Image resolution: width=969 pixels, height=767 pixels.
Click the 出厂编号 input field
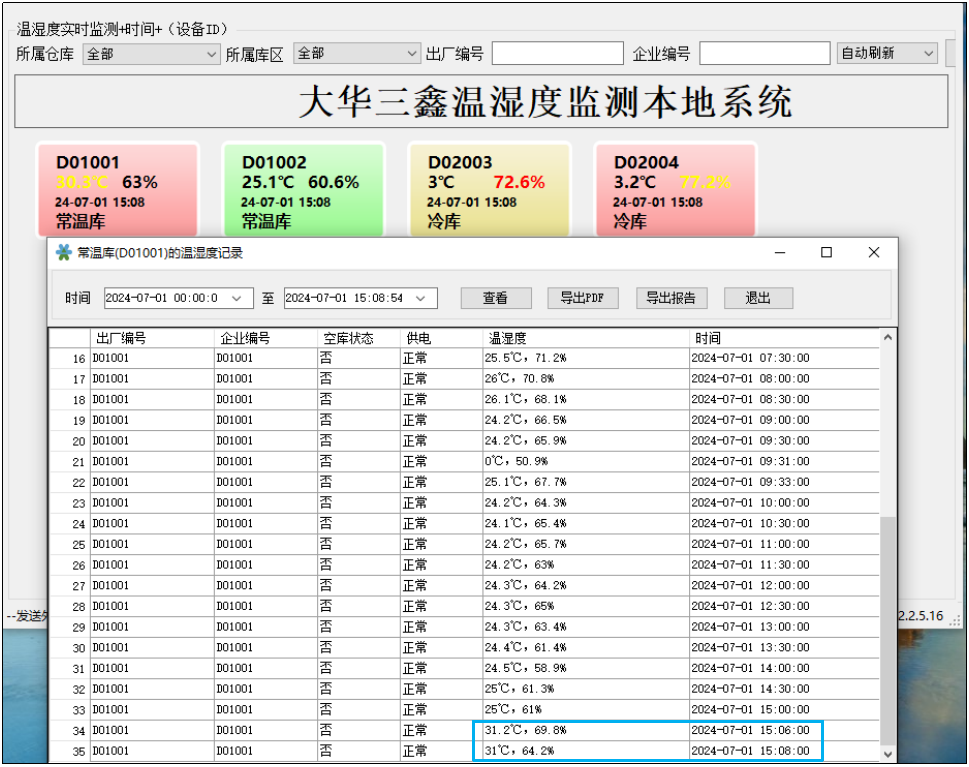557,54
